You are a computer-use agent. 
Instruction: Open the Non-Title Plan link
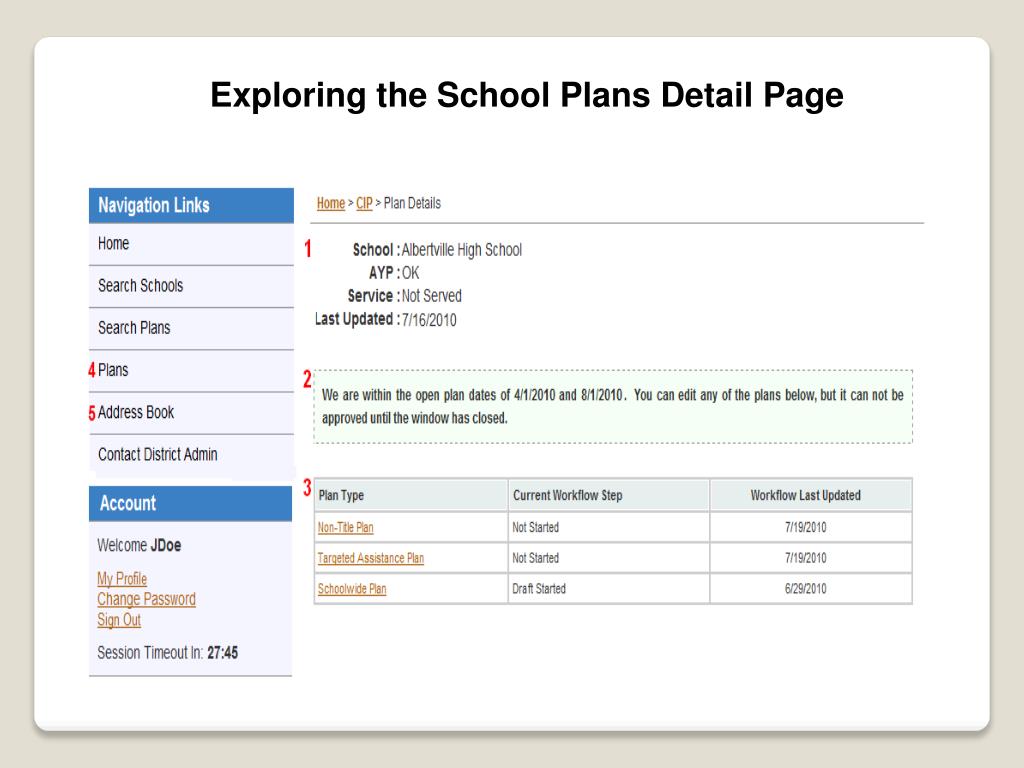(345, 528)
